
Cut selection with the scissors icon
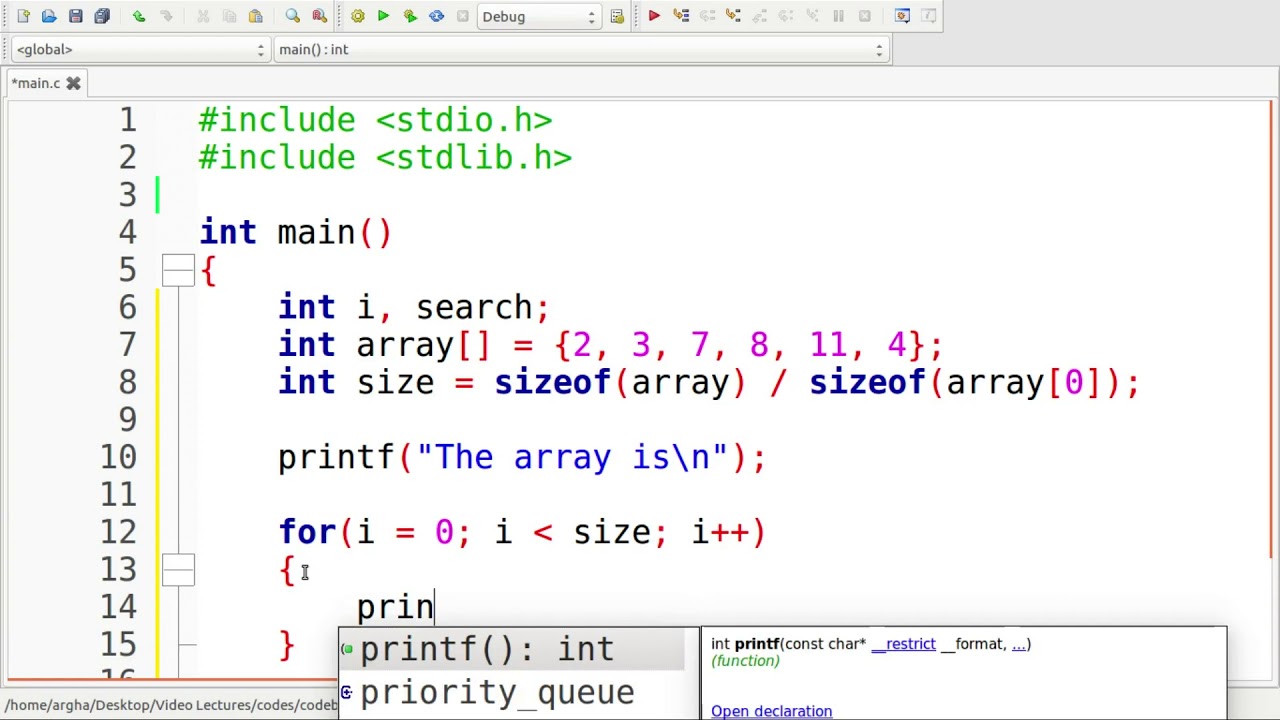203,16
